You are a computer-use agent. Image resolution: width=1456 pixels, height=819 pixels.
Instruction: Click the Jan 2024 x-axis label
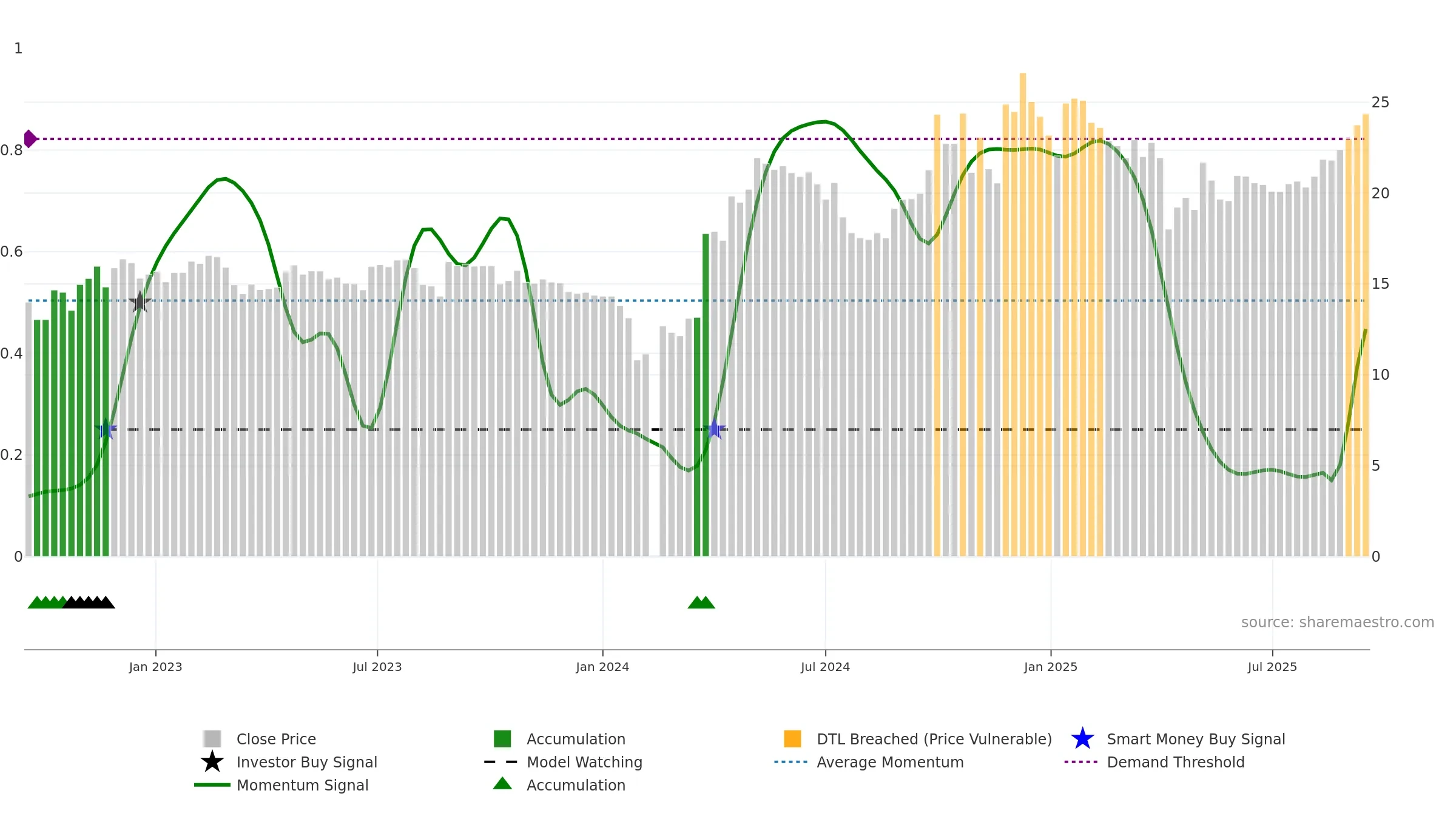click(602, 667)
